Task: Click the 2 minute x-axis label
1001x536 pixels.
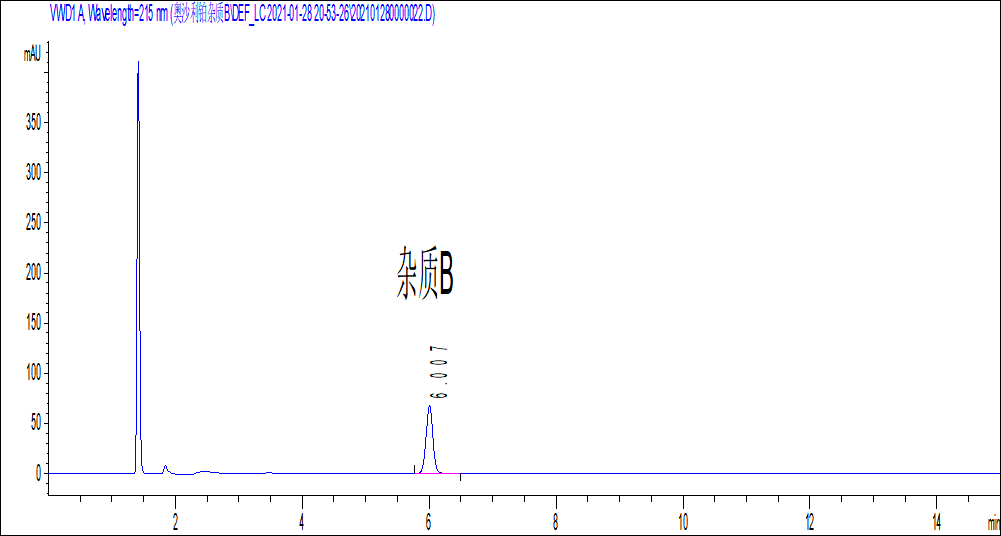Action: coord(176,520)
